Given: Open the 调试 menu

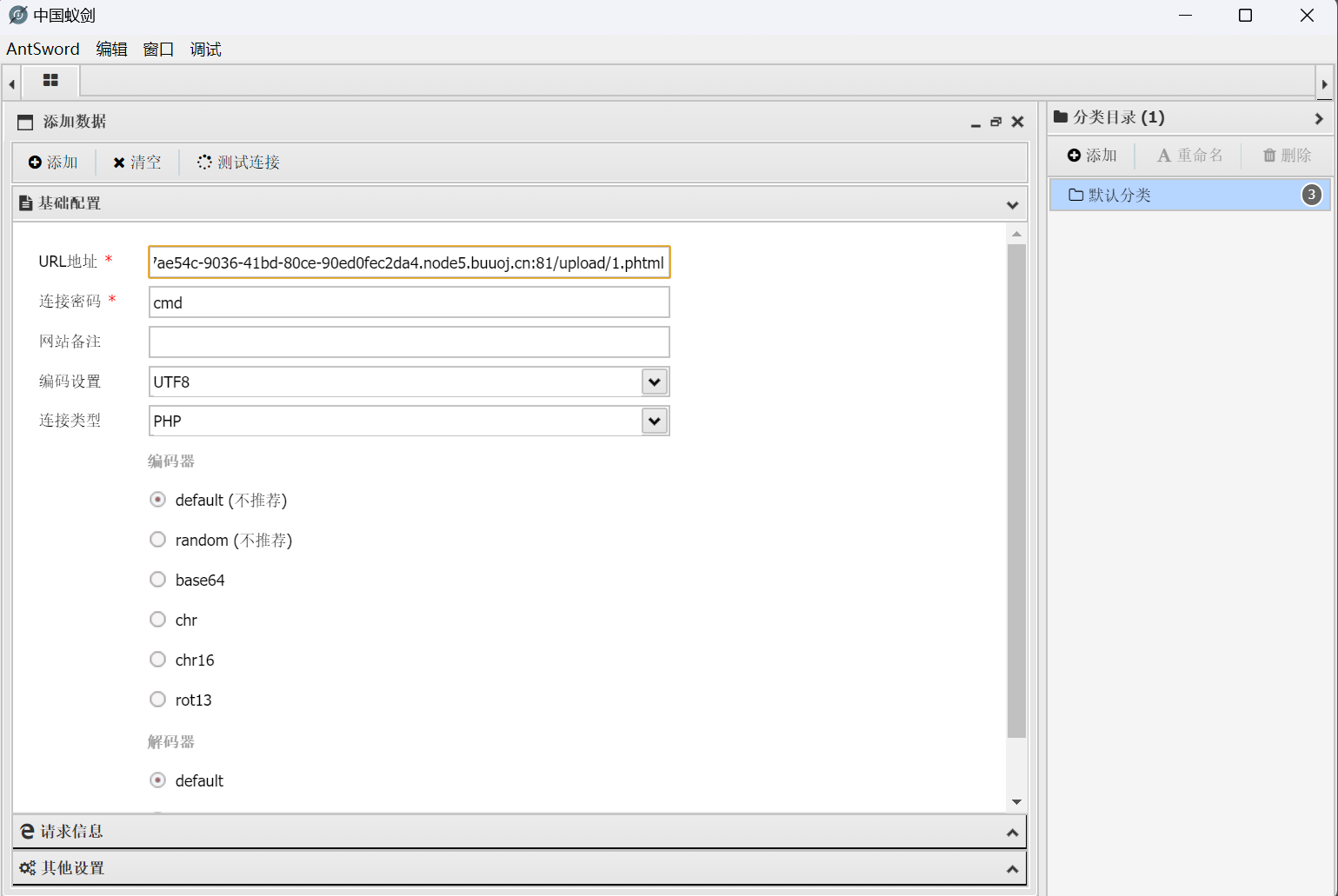Looking at the screenshot, I should point(205,49).
